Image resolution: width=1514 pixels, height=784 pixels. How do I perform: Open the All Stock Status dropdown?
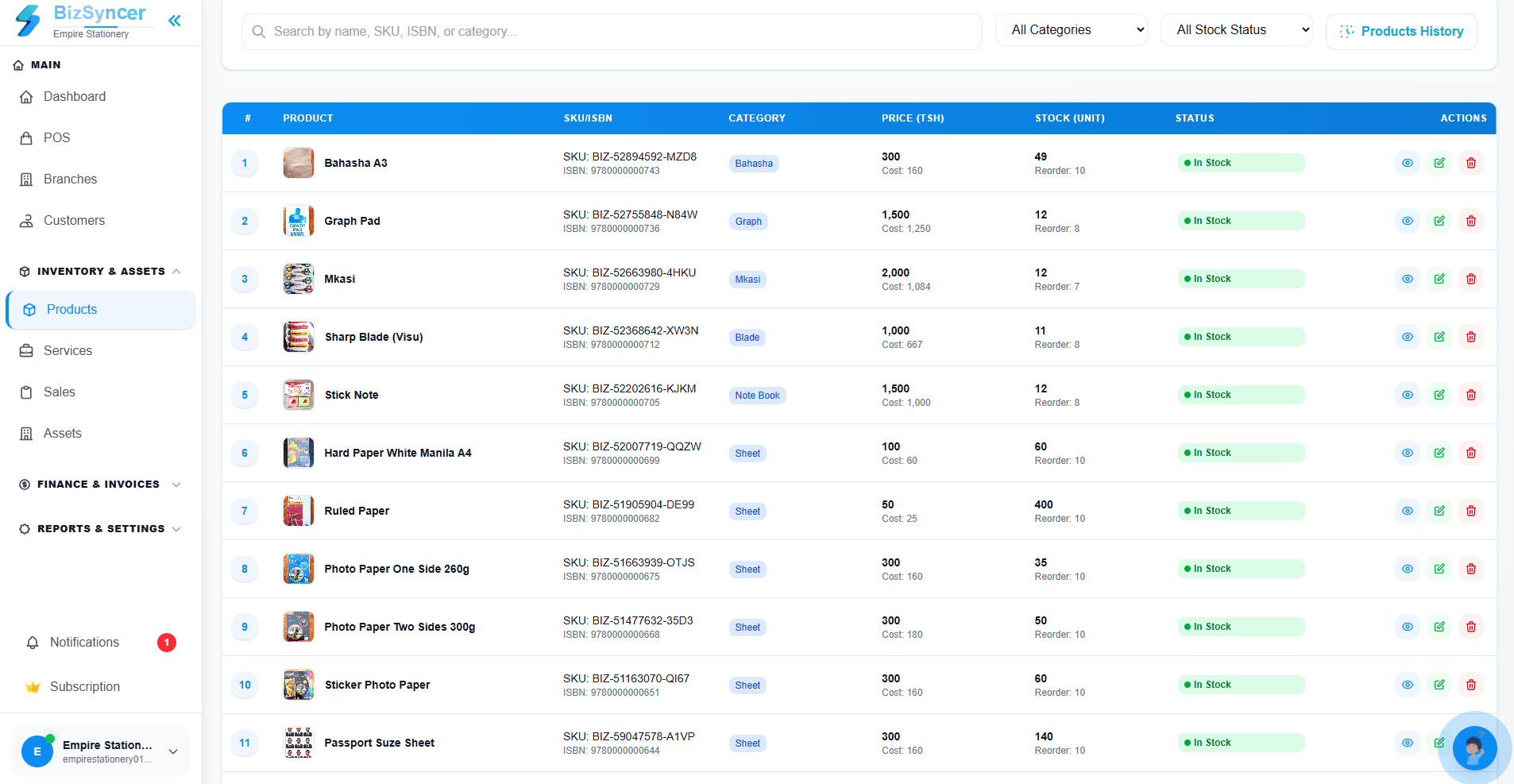tap(1236, 30)
